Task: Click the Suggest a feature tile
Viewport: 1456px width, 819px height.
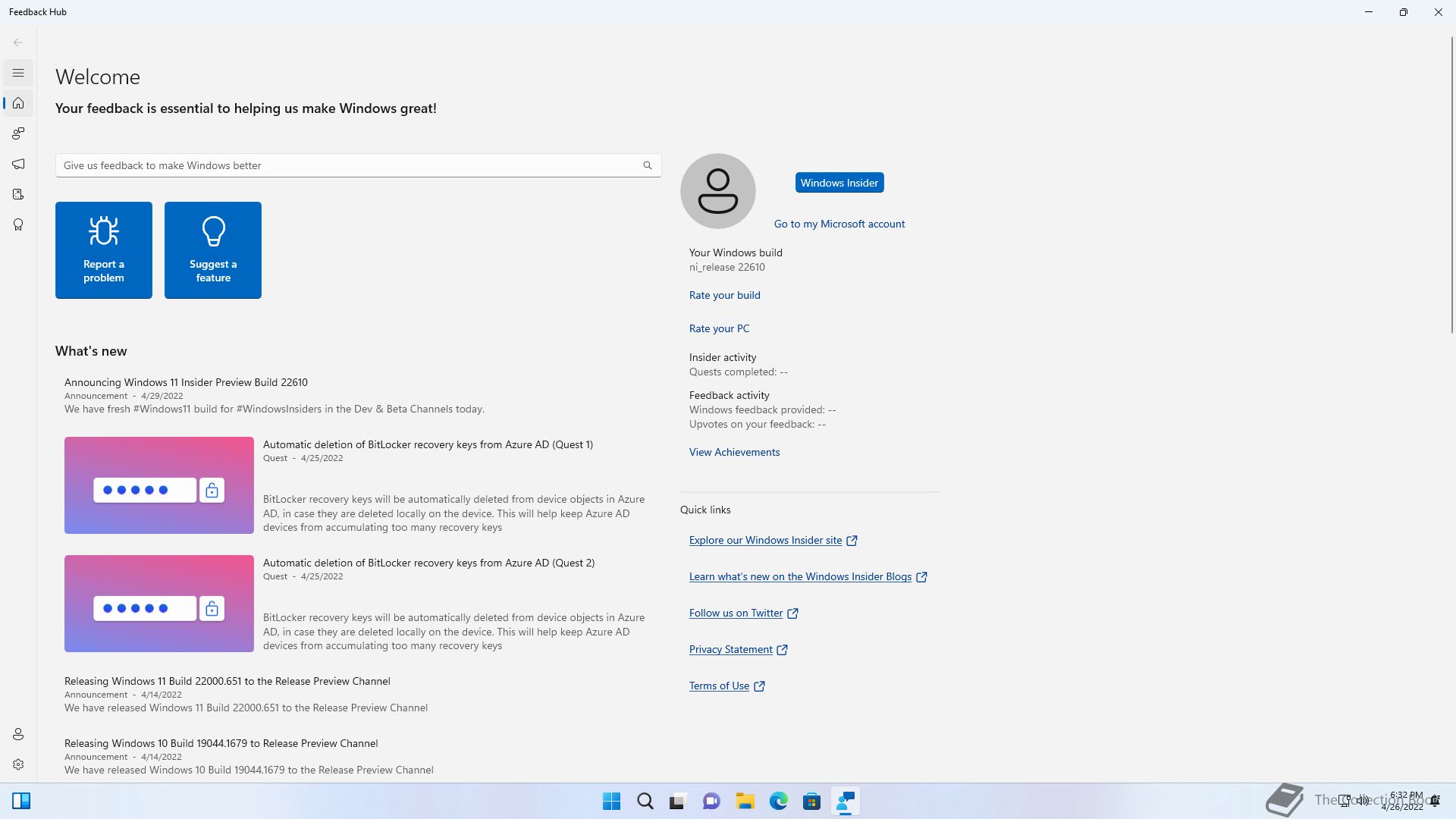Action: pyautogui.click(x=213, y=250)
